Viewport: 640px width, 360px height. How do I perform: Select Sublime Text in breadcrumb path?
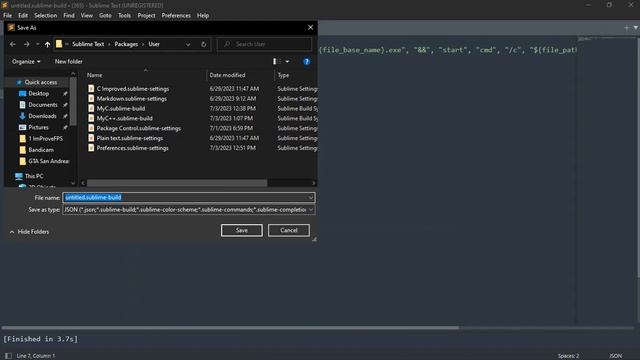(88, 44)
